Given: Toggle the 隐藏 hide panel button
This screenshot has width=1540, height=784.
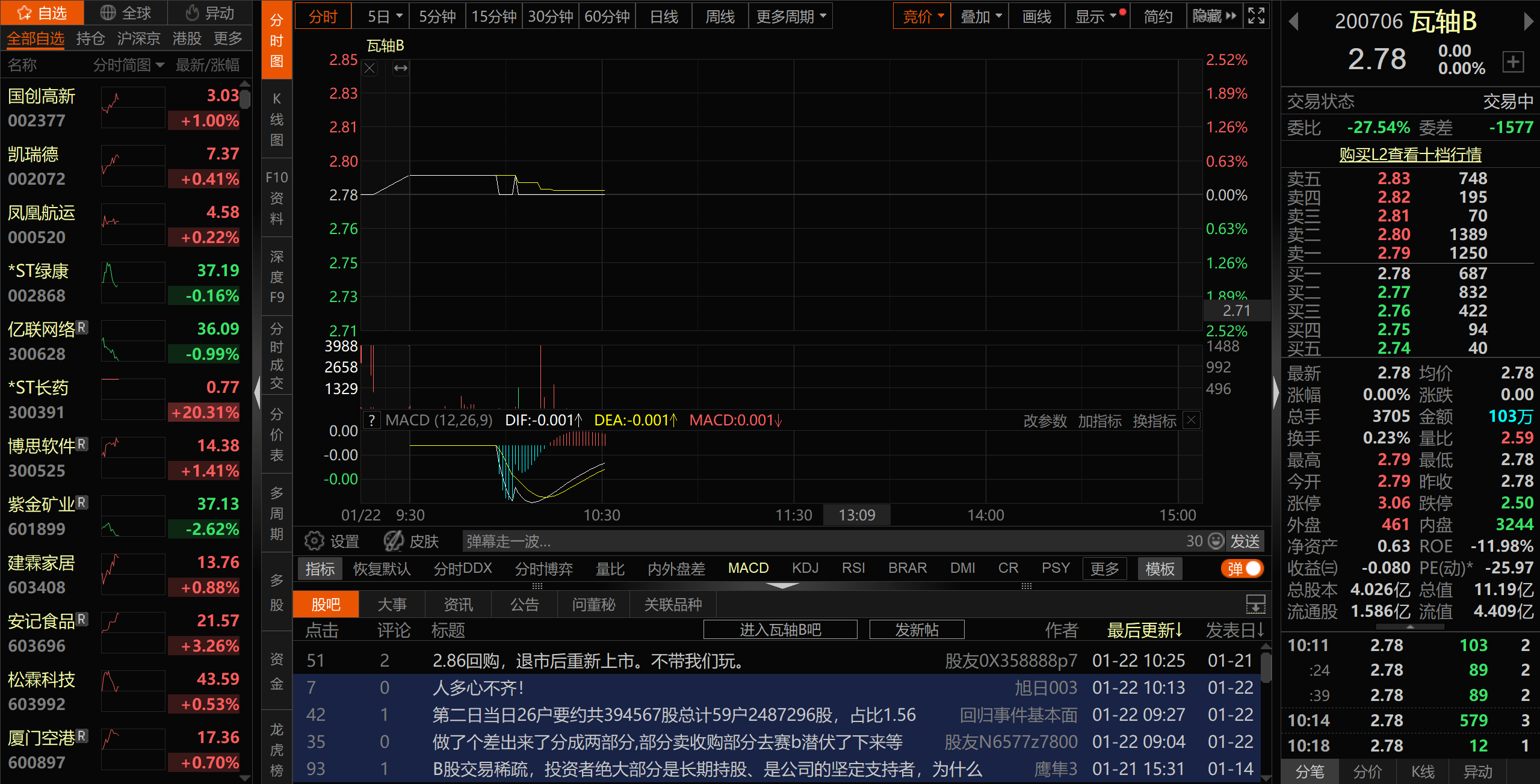Looking at the screenshot, I should [1214, 16].
